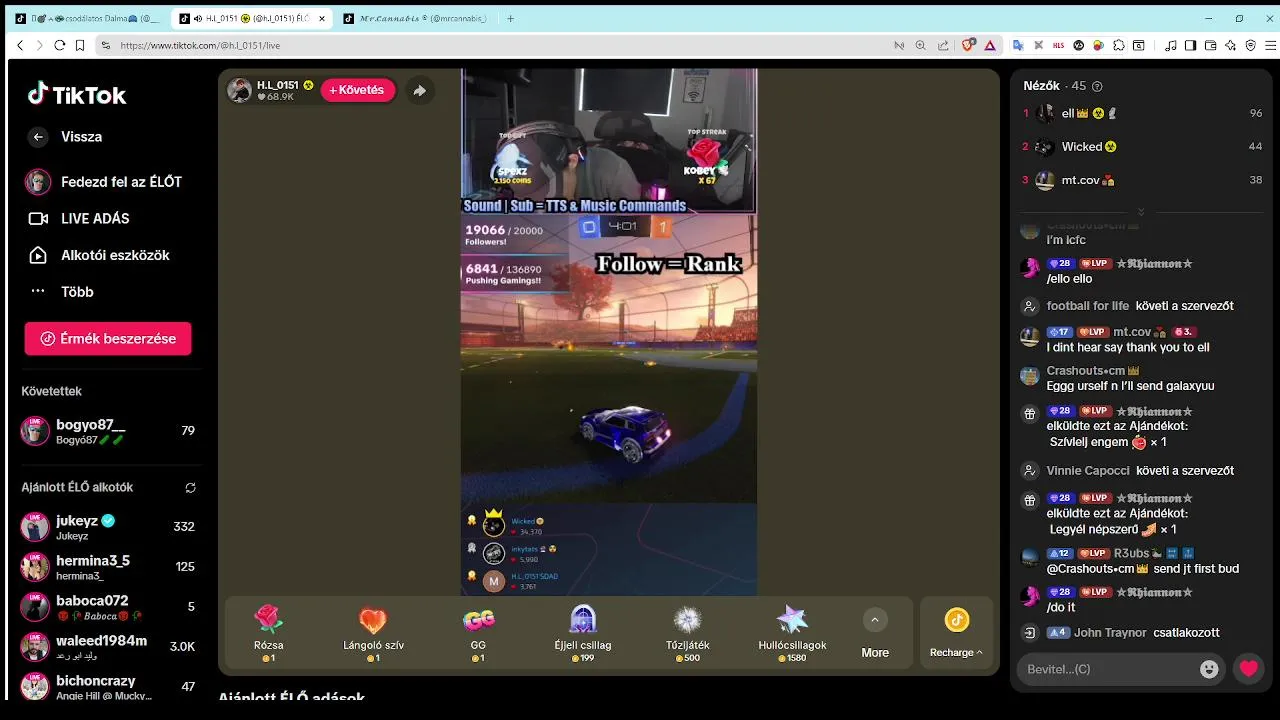Click the browser back button
The width and height of the screenshot is (1280, 720).
[x=20, y=45]
